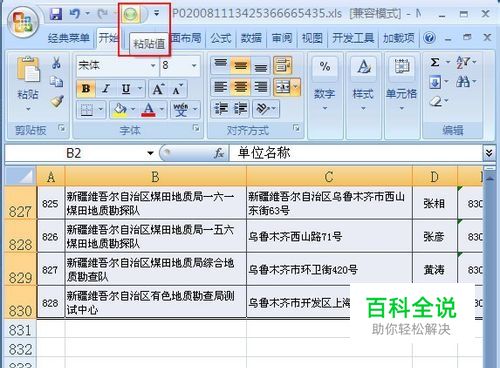Select all cells with corner button
The width and height of the screenshot is (500, 368).
click(x=21, y=176)
